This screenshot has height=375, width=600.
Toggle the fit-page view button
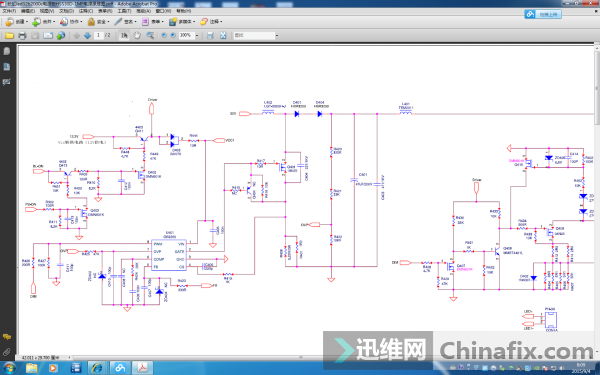point(223,36)
